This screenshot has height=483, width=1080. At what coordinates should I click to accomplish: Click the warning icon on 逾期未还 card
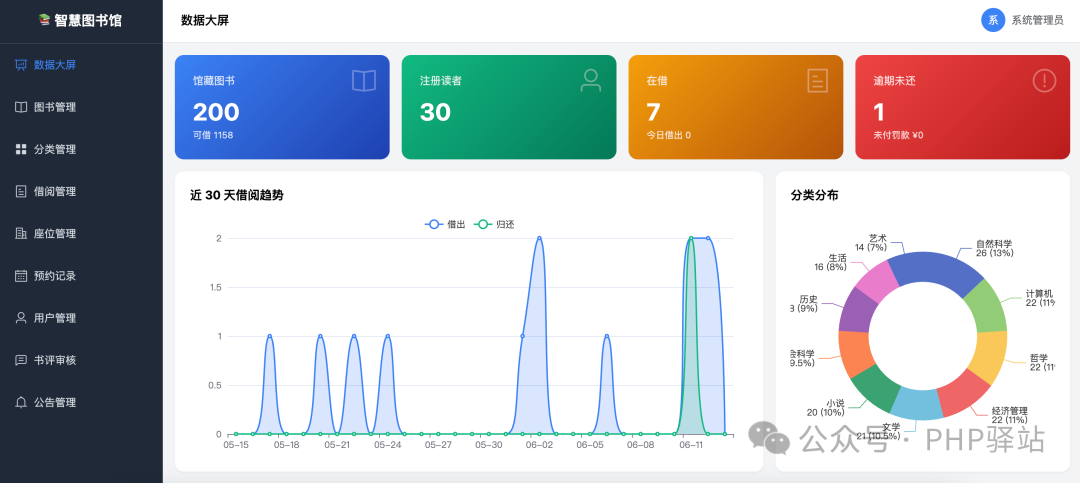point(1044,81)
